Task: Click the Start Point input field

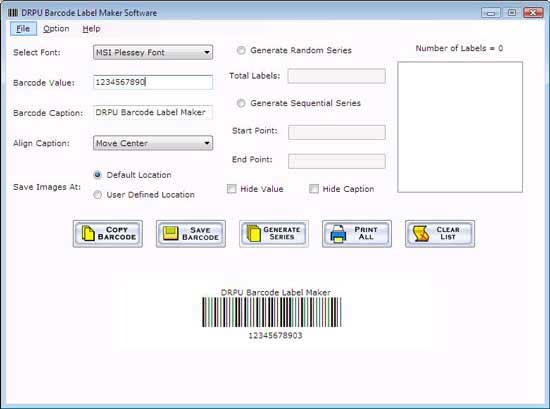Action: [x=337, y=132]
